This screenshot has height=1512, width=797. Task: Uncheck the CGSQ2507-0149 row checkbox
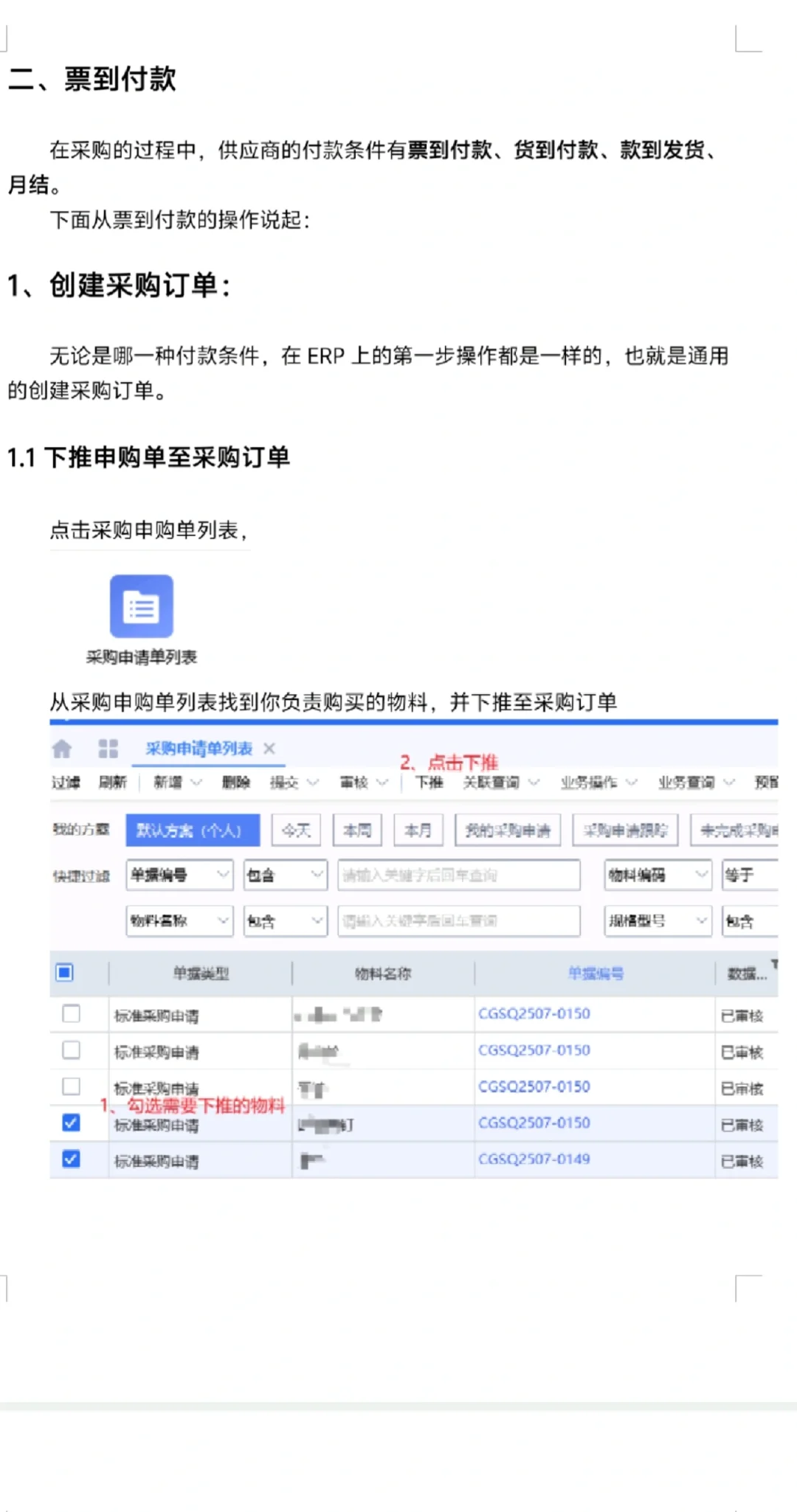tap(71, 1159)
